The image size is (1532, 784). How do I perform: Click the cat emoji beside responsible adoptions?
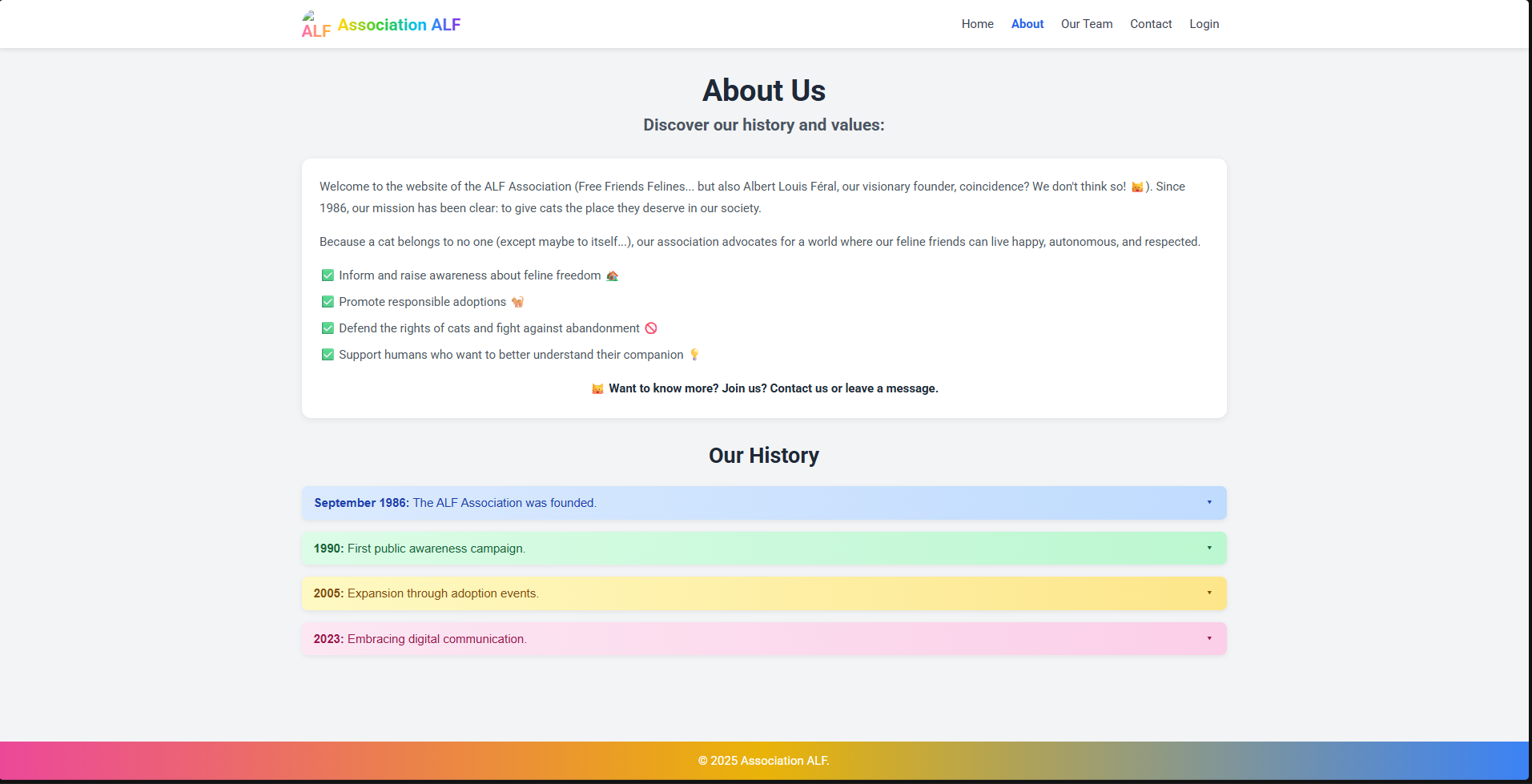point(517,302)
